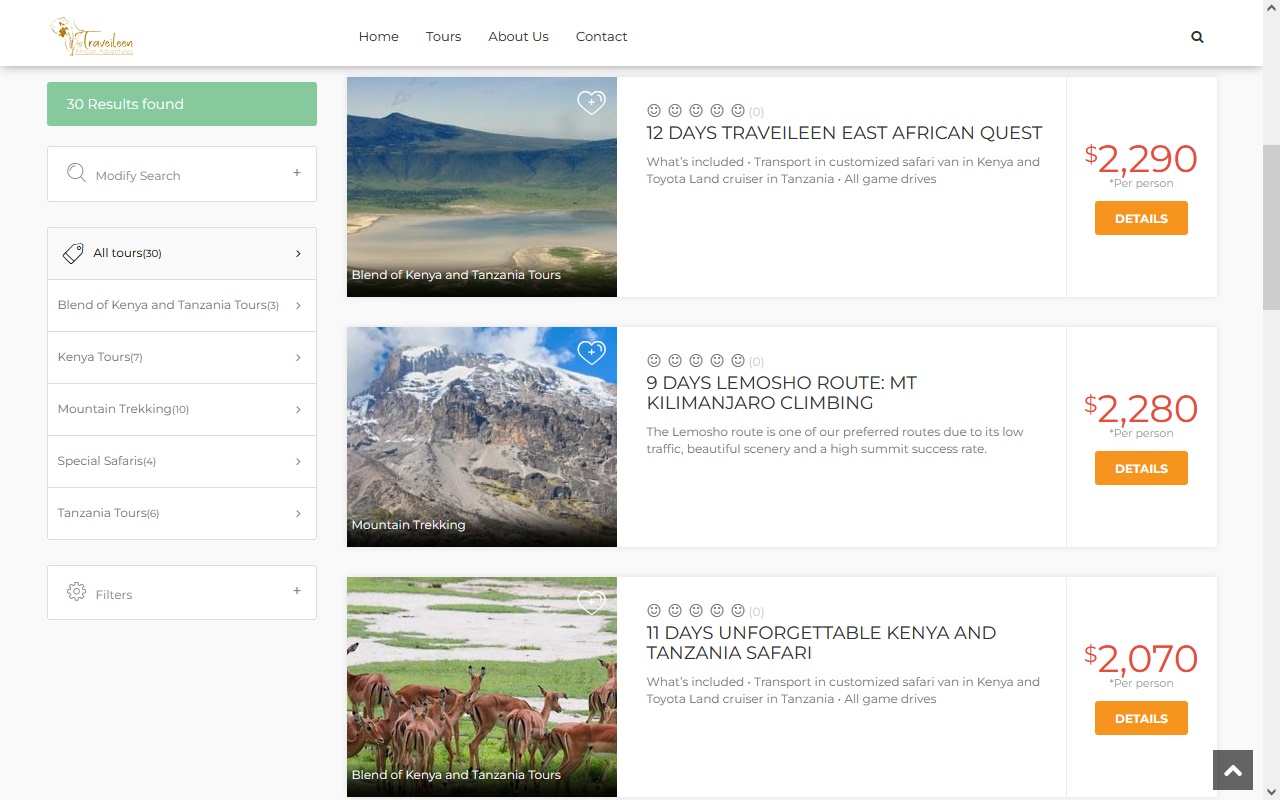Viewport: 1280px width, 800px height.
Task: Open 9 Days Lemosho Route title
Action: [781, 393]
